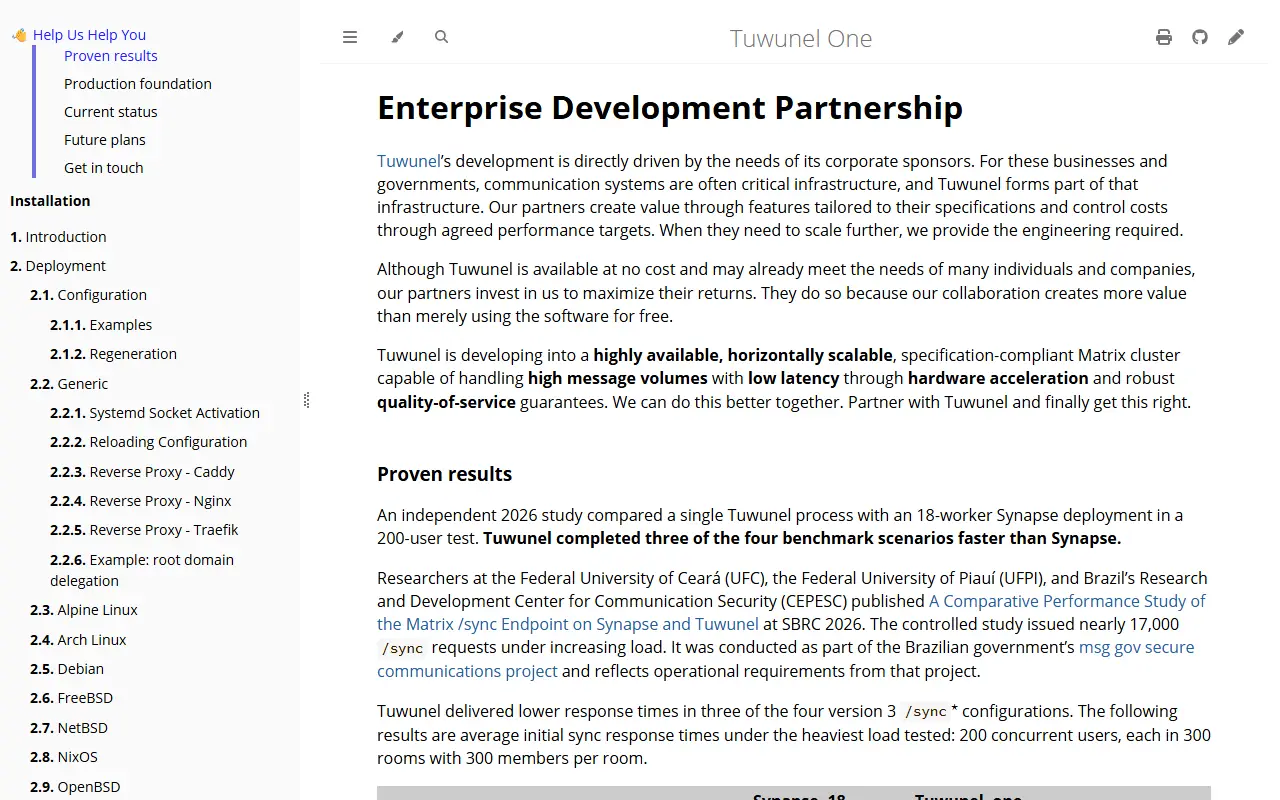
Task: Toggle the sidebar with the hamburger icon
Action: [x=350, y=38]
